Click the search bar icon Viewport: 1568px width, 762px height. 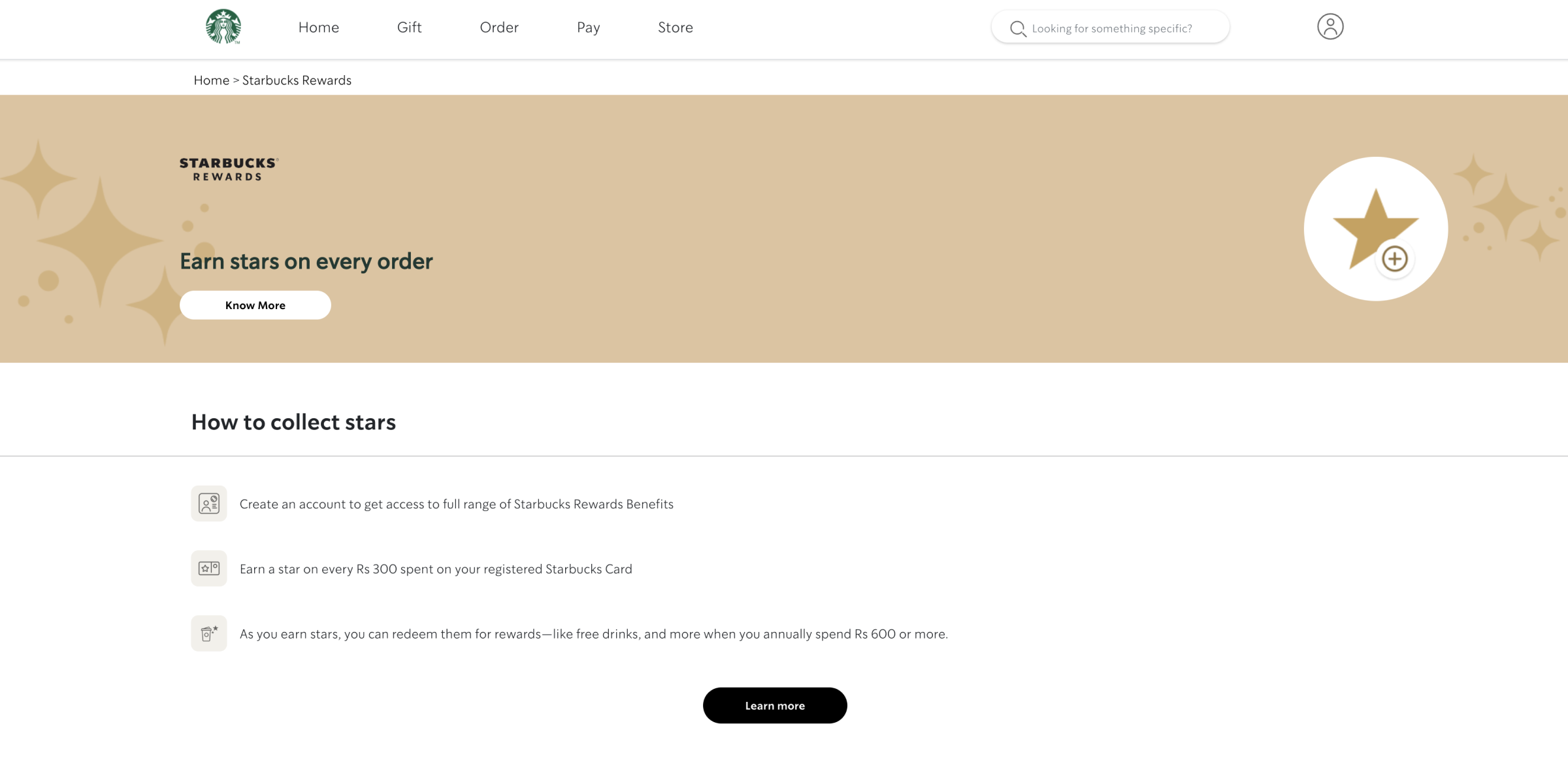coord(1018,28)
